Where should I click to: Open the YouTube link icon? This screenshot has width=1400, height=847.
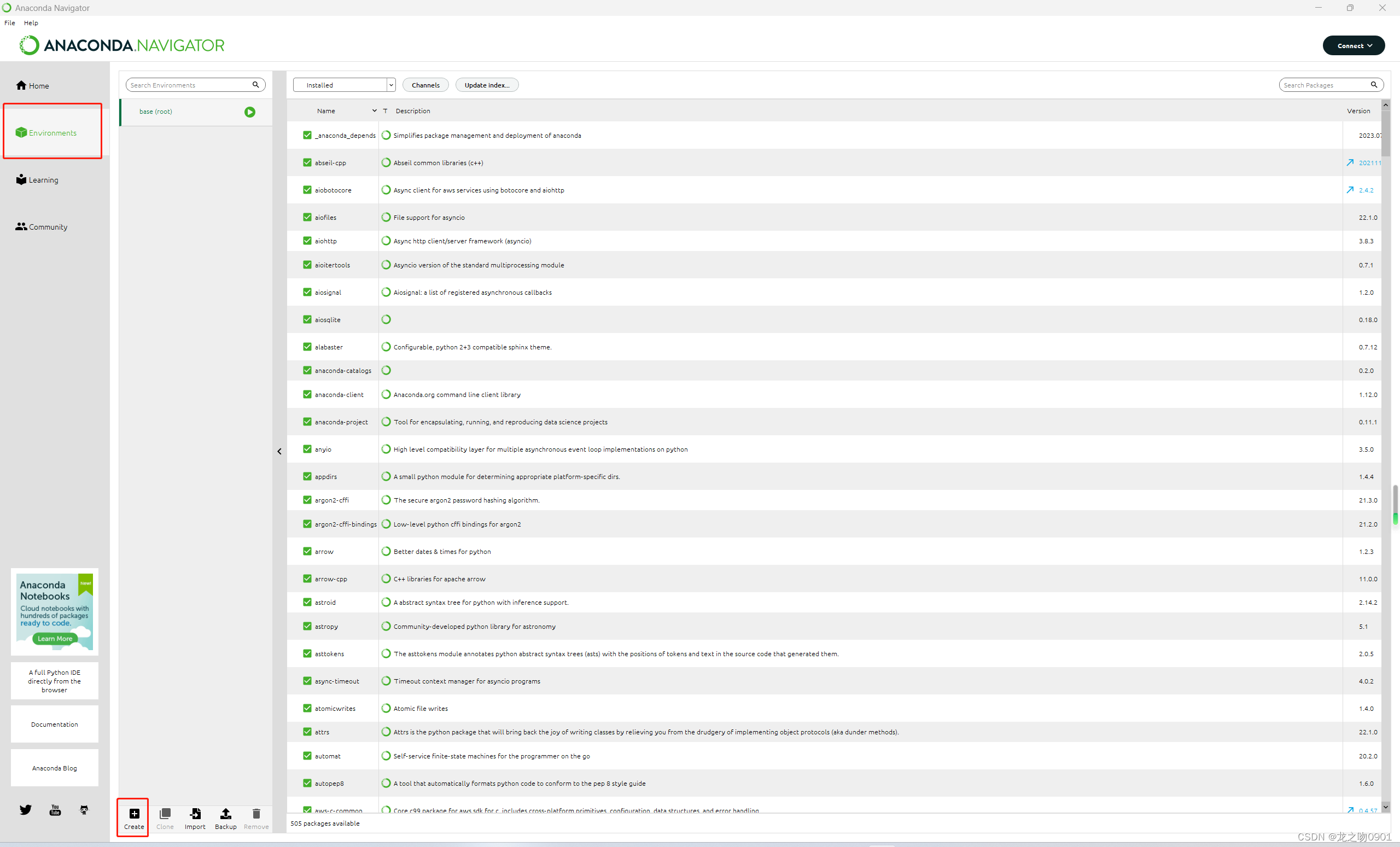pos(55,809)
